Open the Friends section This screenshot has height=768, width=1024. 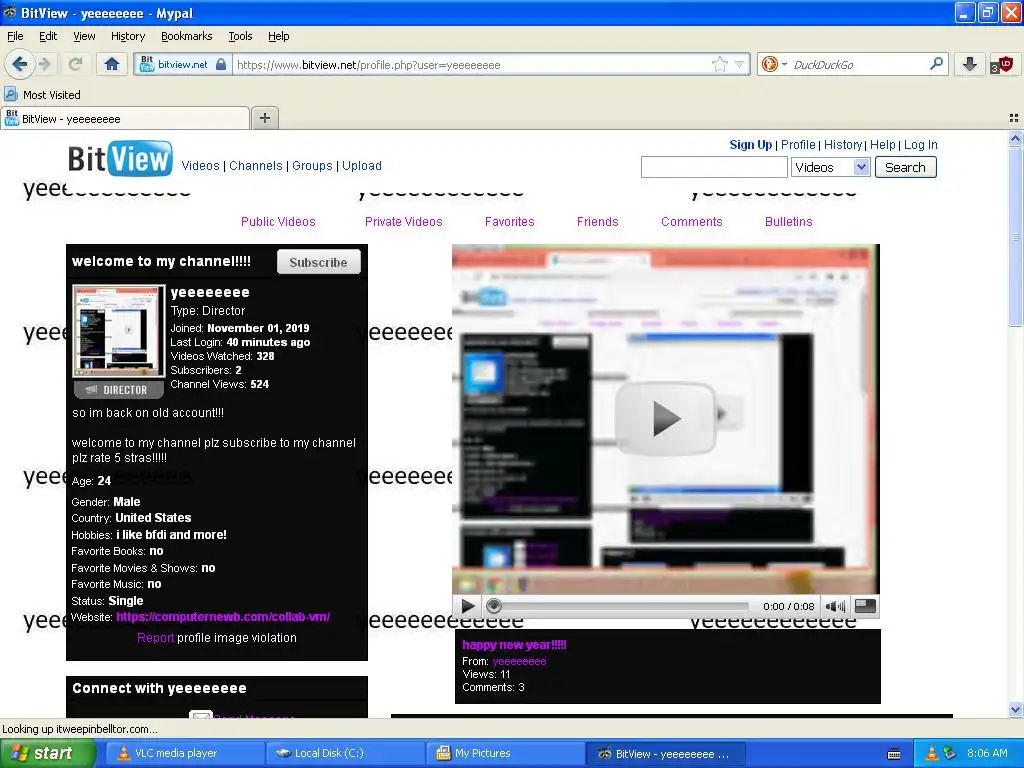click(x=598, y=221)
